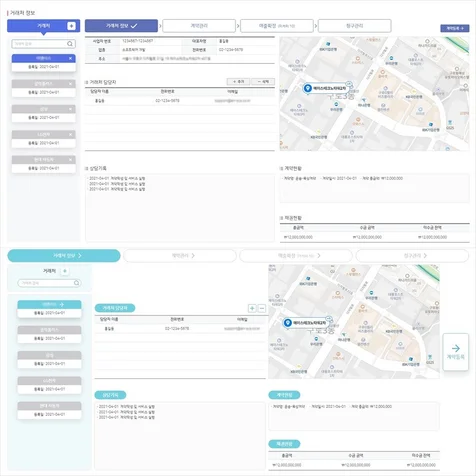Screen dimensions: 476x476
Task: Click the blue 거래처 header button
Action: pyautogui.click(x=44, y=26)
